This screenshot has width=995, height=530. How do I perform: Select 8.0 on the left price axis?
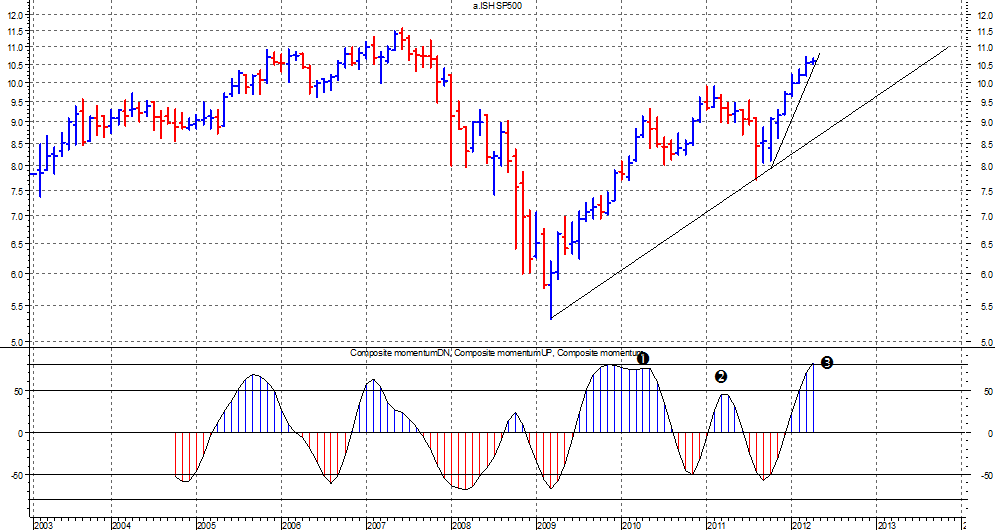pyautogui.click(x=18, y=167)
